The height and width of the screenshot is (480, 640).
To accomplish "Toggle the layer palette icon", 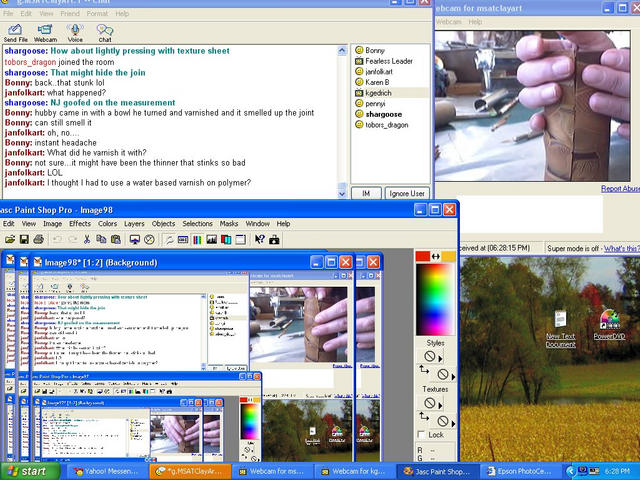I will click(226, 240).
